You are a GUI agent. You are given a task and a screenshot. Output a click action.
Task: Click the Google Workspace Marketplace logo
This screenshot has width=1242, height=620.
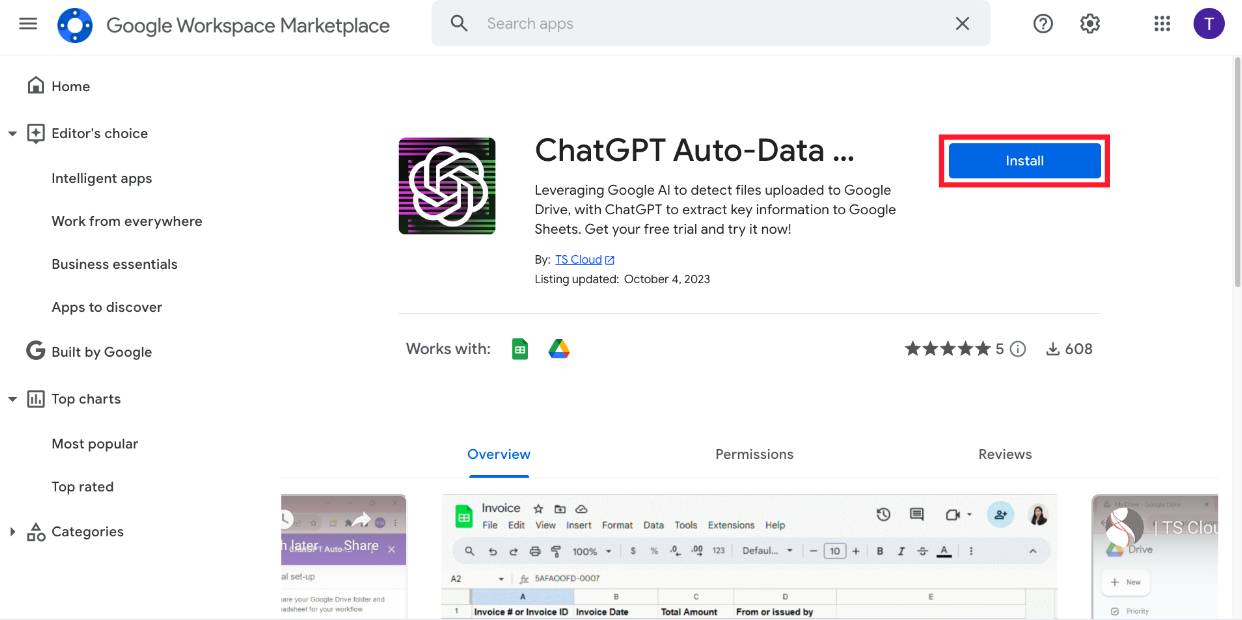pyautogui.click(x=75, y=24)
